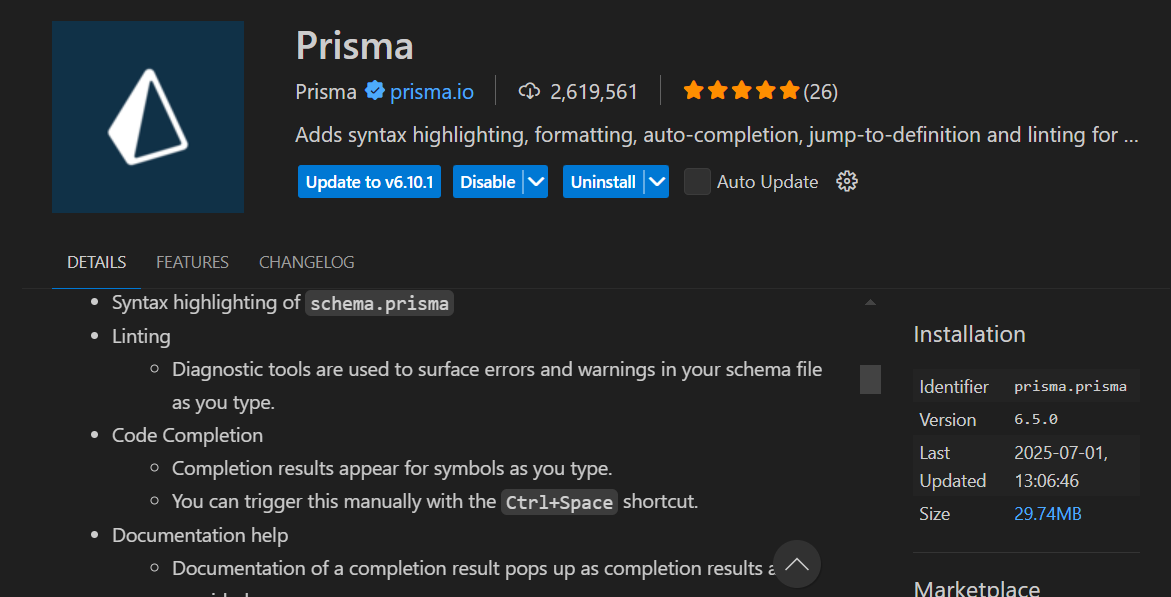Click the scroll-to-top arrow button

[x=797, y=563]
